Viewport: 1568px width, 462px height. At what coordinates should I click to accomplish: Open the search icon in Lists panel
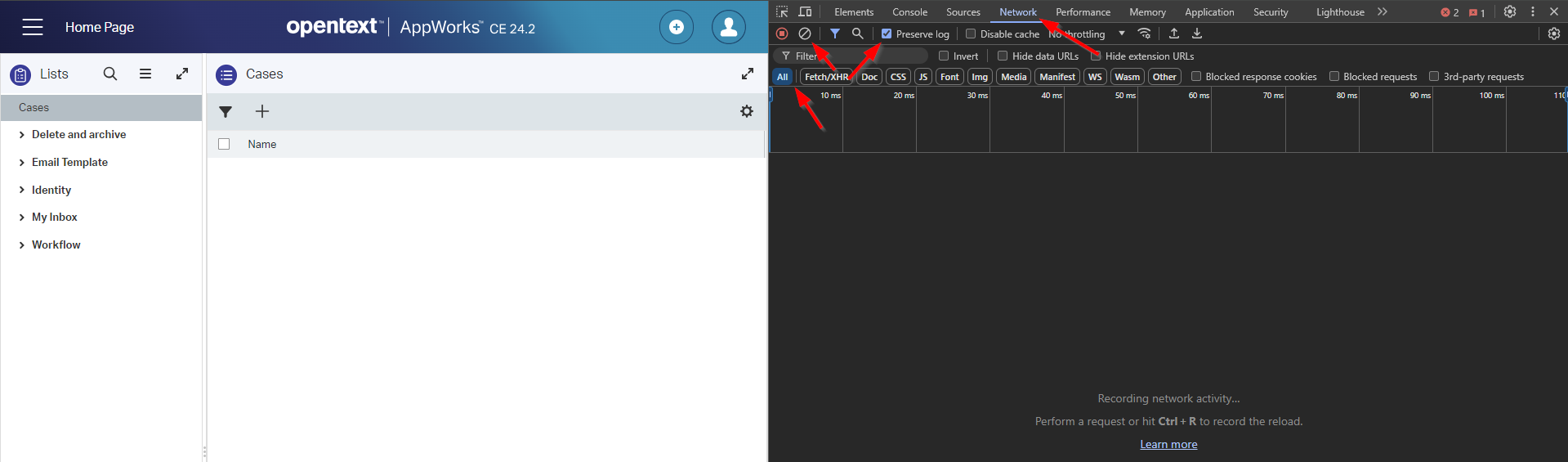pyautogui.click(x=110, y=74)
